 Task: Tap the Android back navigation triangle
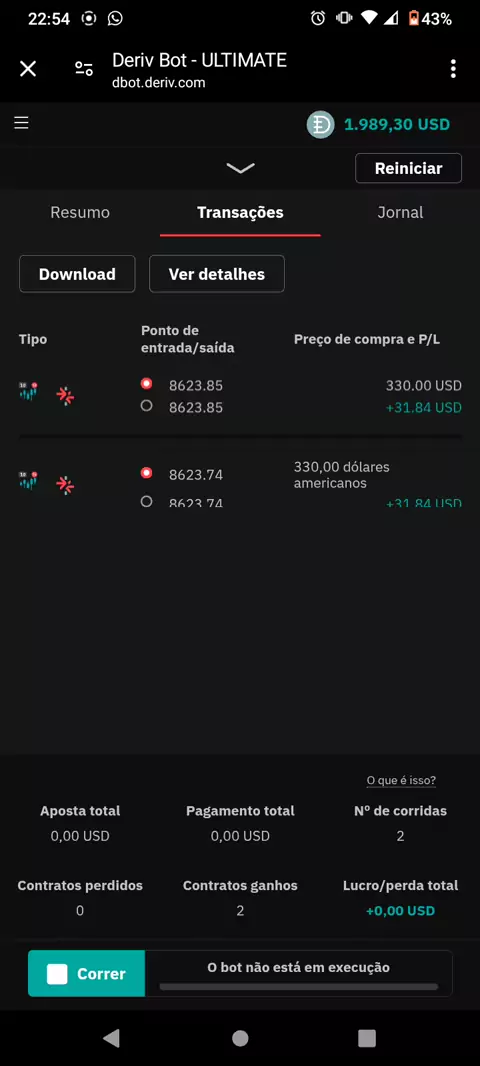tap(111, 1037)
